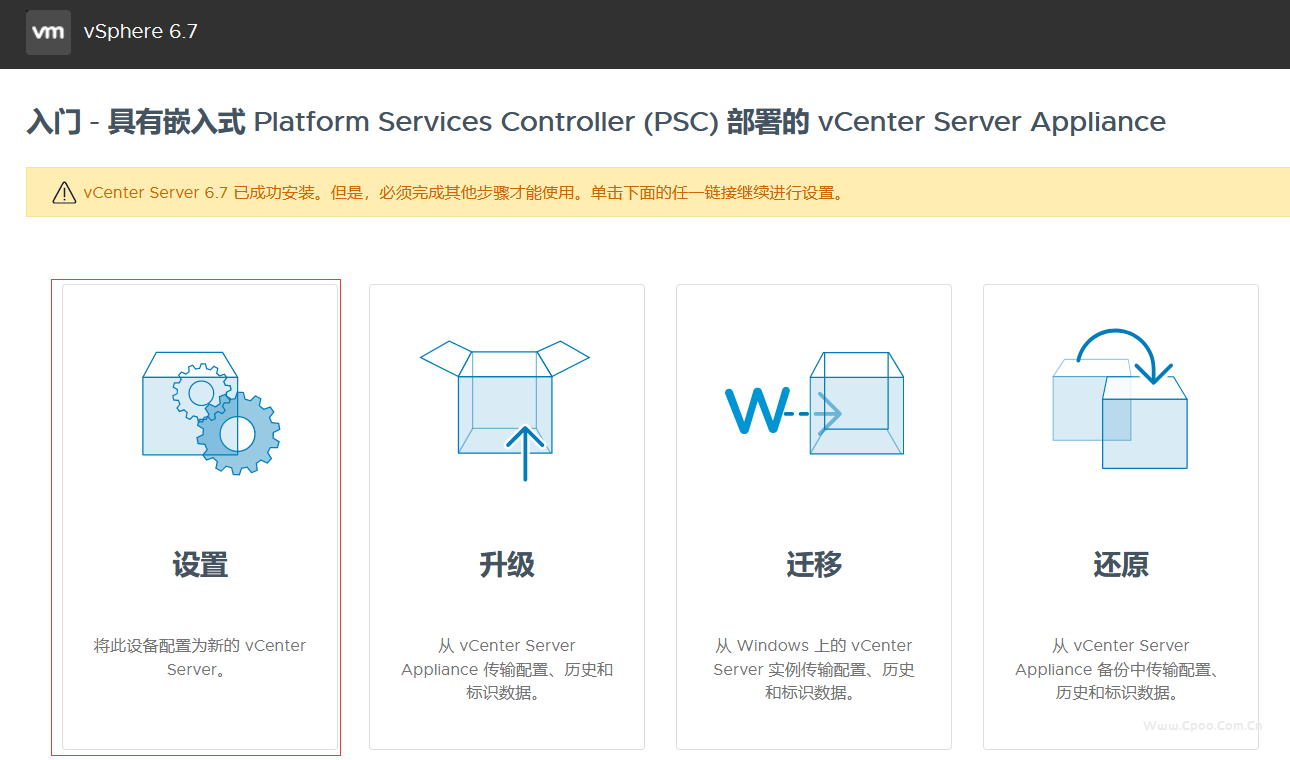
Task: Select the 迁移 card title
Action: [814, 565]
